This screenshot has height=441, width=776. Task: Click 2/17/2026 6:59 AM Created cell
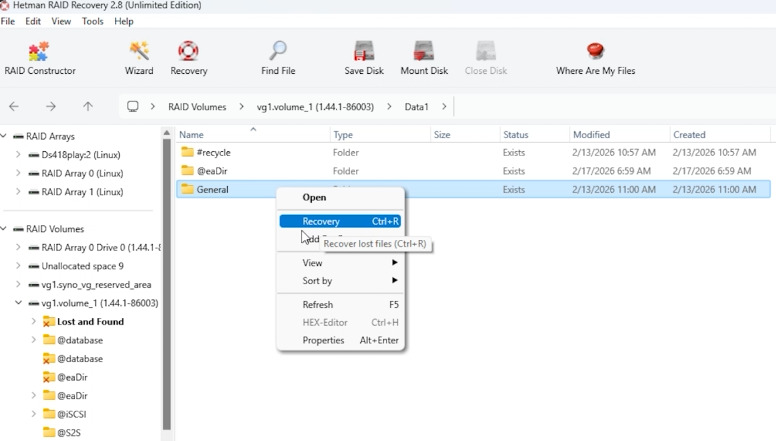click(712, 171)
